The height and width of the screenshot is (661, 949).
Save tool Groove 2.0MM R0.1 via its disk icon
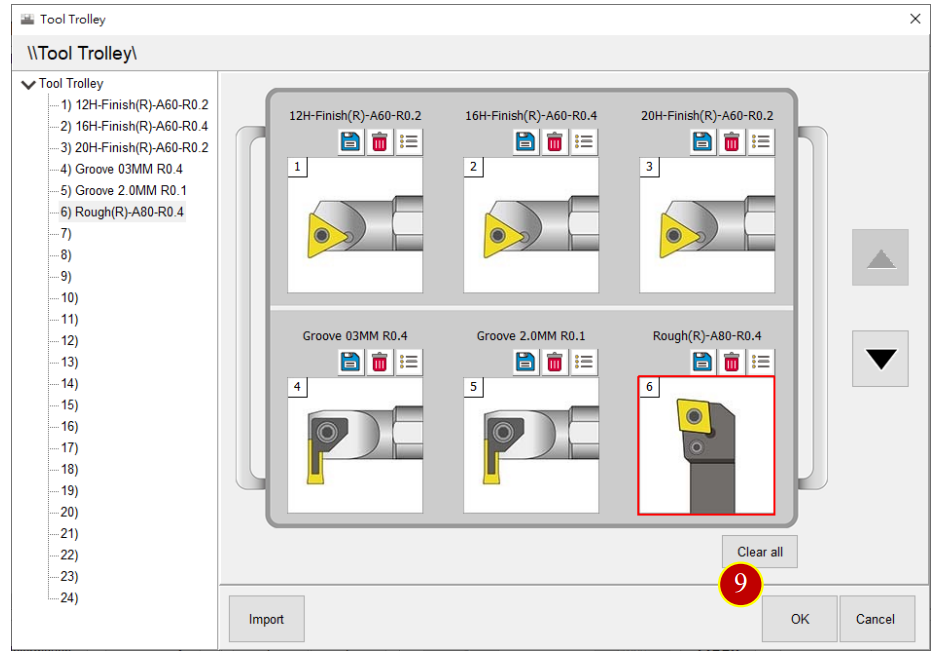click(525, 362)
